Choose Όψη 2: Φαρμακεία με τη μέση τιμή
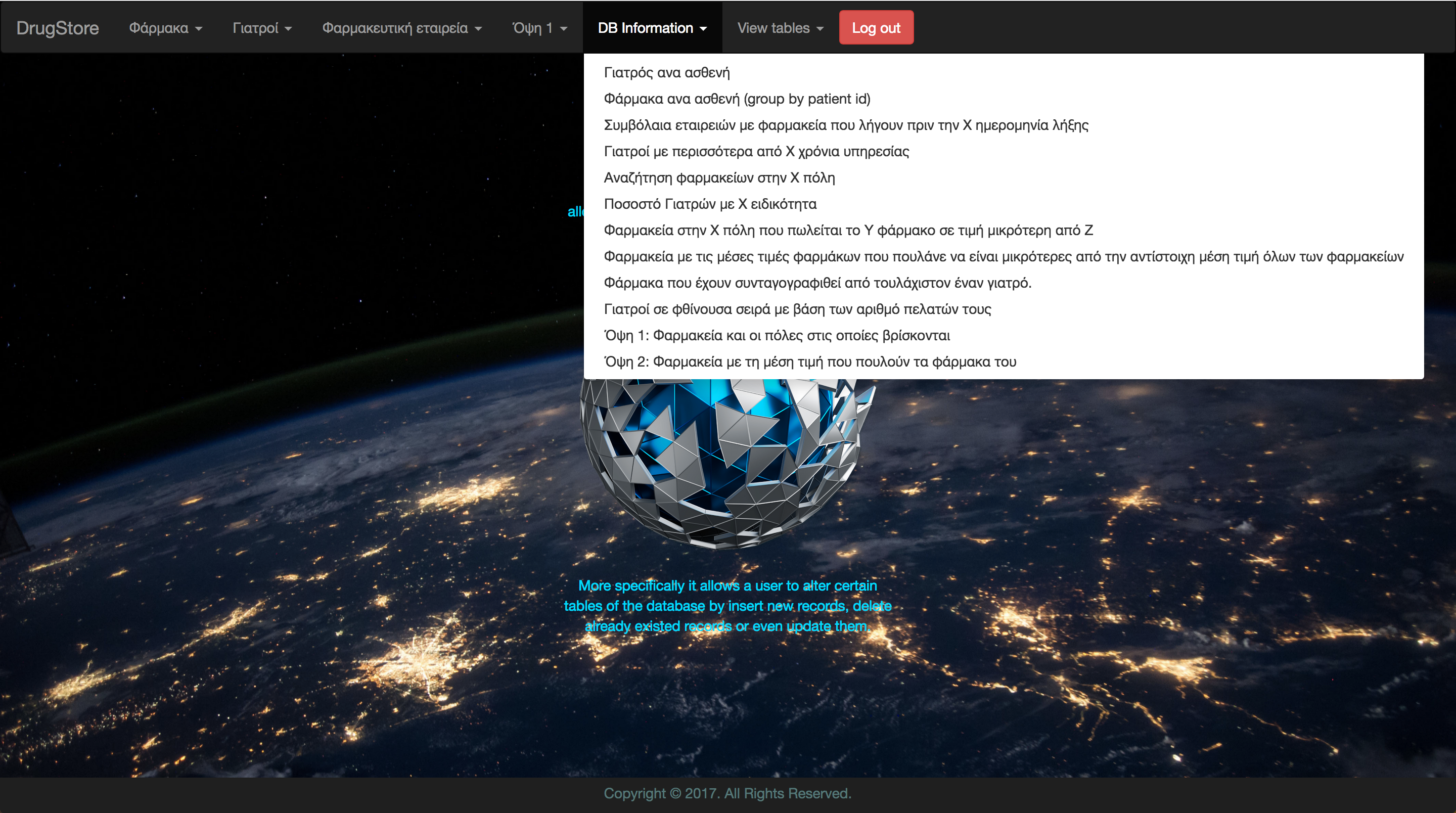Viewport: 1456px width, 813px height. (809, 362)
